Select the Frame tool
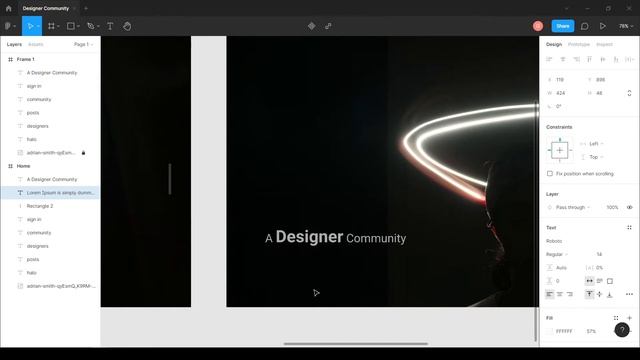Screen dimensions: 640x360 pos(51,26)
